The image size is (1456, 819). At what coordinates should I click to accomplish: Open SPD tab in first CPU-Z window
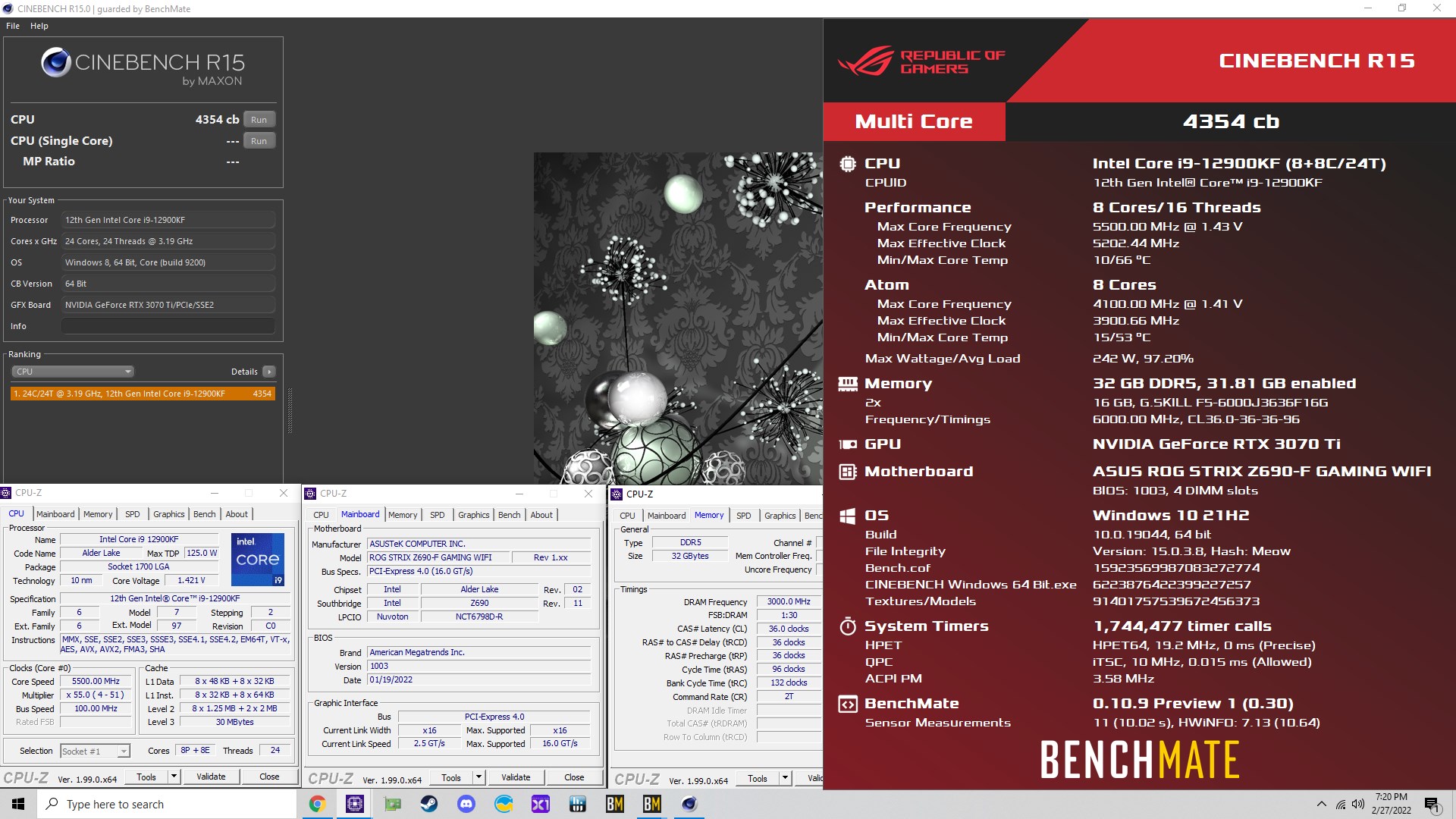point(133,514)
